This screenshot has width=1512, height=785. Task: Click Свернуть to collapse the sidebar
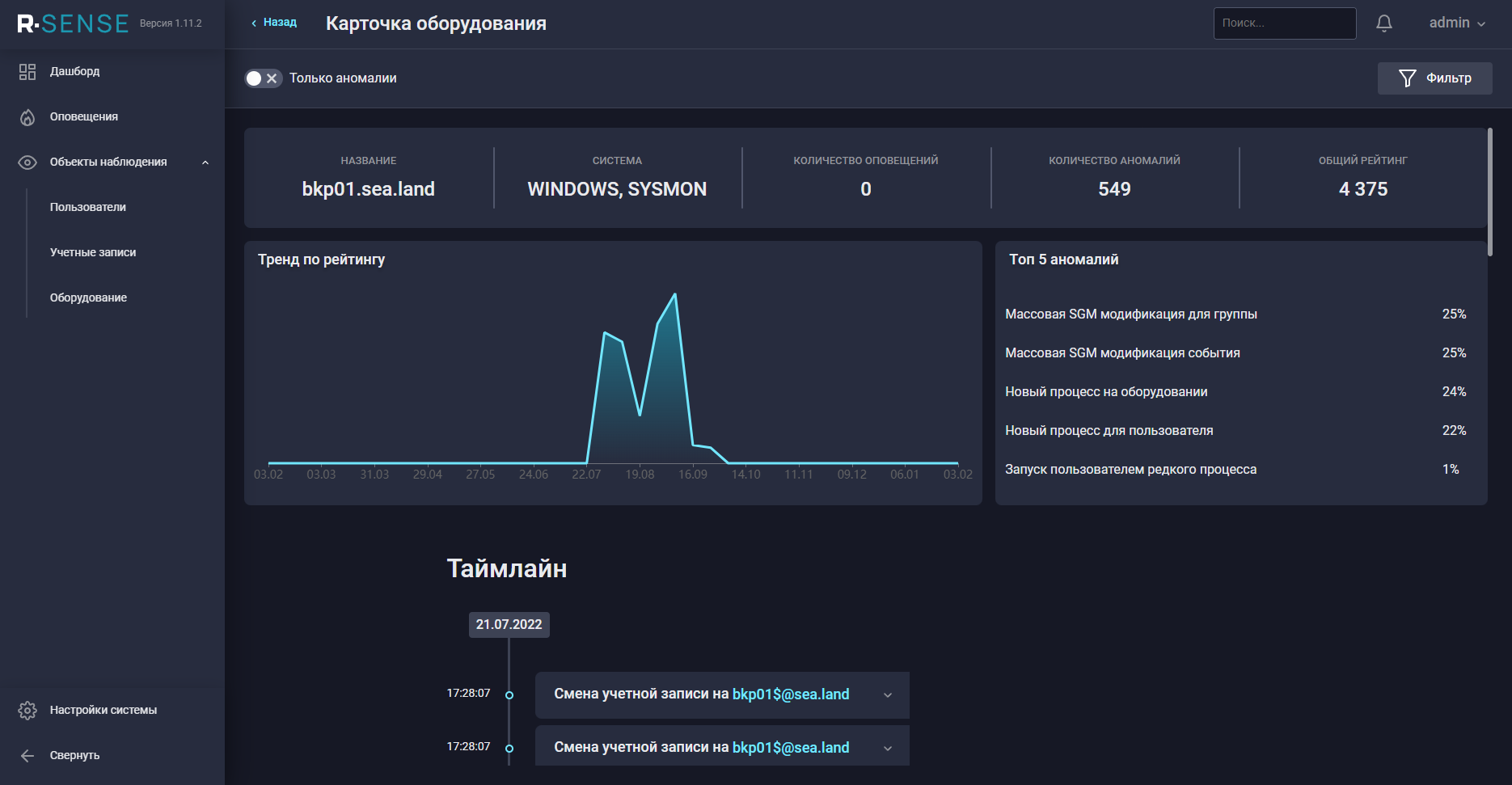pos(74,756)
